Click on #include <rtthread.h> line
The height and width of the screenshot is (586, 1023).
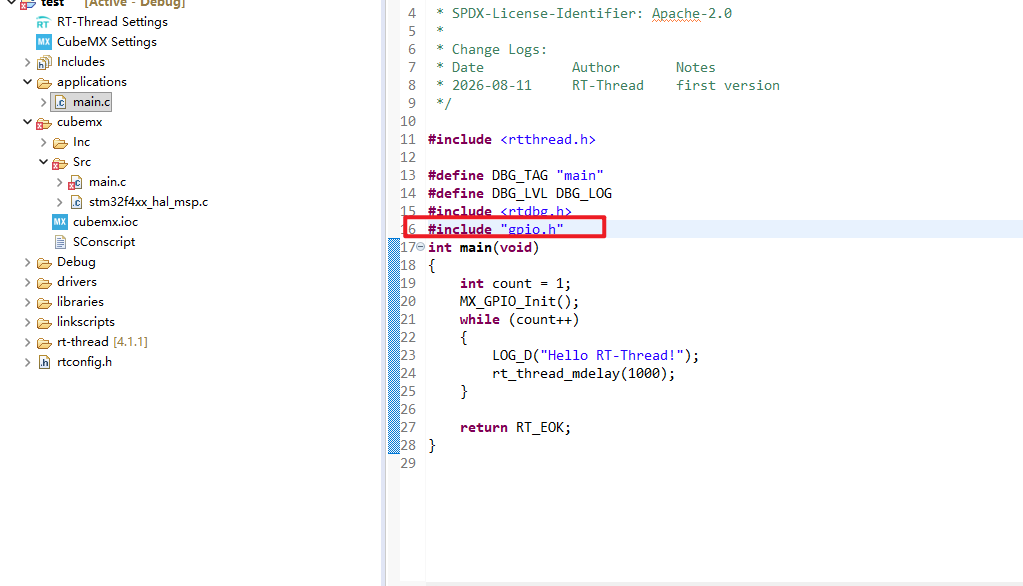tap(512, 140)
